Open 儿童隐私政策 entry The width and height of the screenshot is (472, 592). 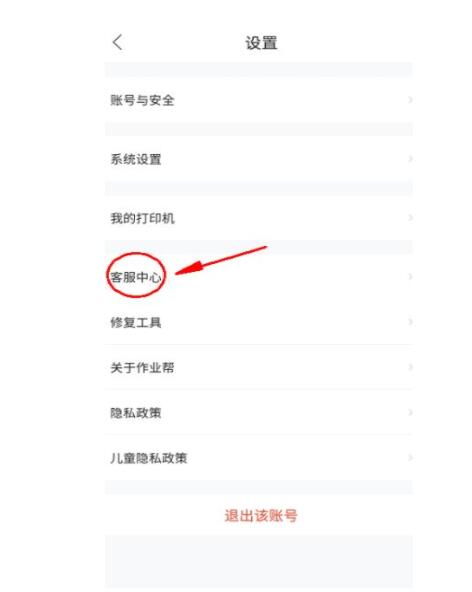(259, 458)
